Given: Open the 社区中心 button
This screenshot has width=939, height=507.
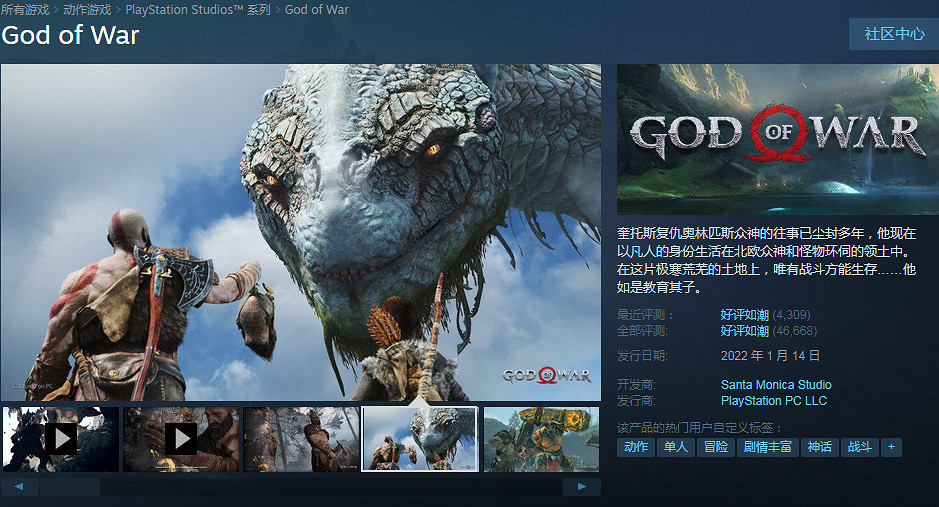Looking at the screenshot, I should pos(894,34).
